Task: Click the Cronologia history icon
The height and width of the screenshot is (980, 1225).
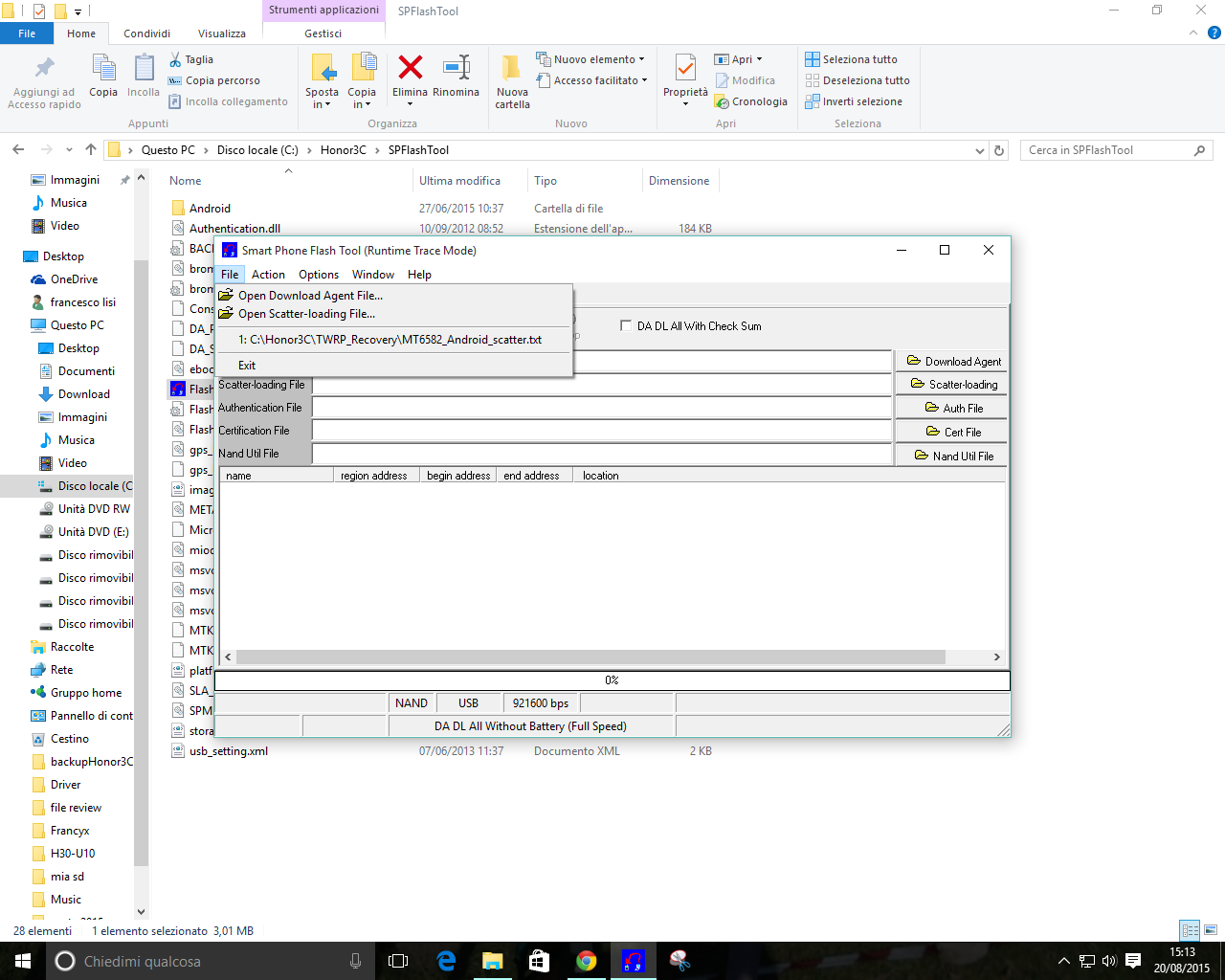Action: tap(723, 102)
